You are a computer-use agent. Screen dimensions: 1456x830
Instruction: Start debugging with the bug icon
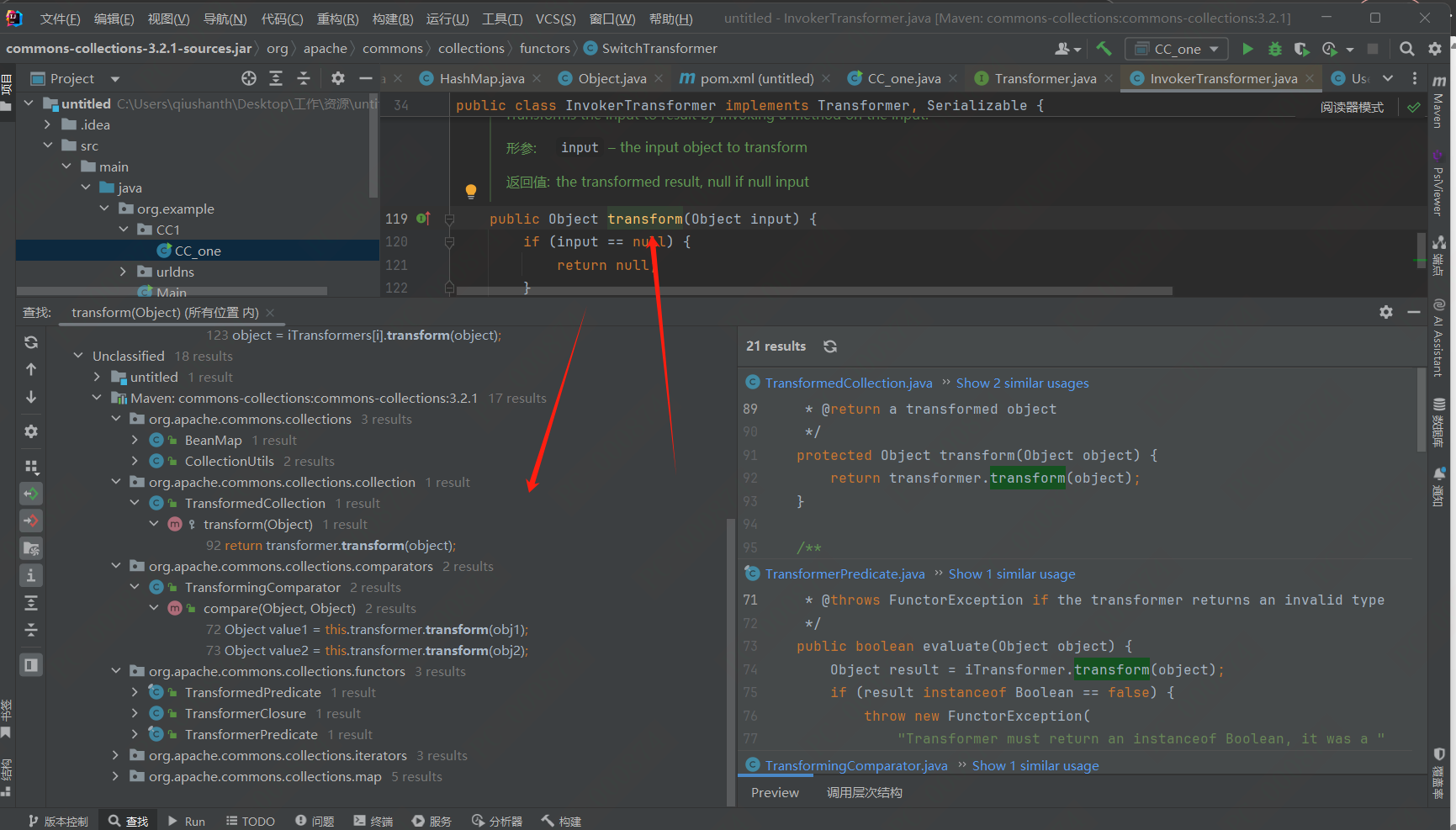[x=1275, y=50]
